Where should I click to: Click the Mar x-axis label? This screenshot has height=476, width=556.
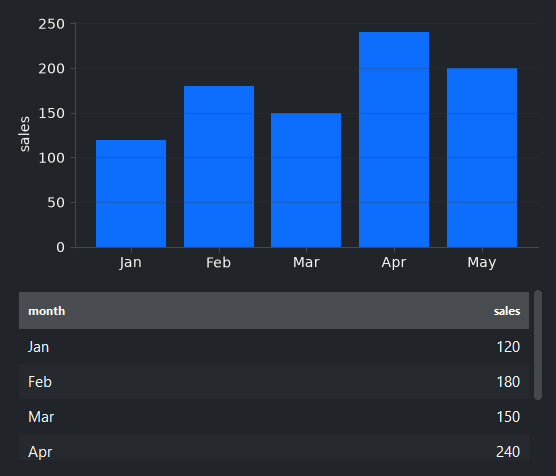pyautogui.click(x=306, y=262)
